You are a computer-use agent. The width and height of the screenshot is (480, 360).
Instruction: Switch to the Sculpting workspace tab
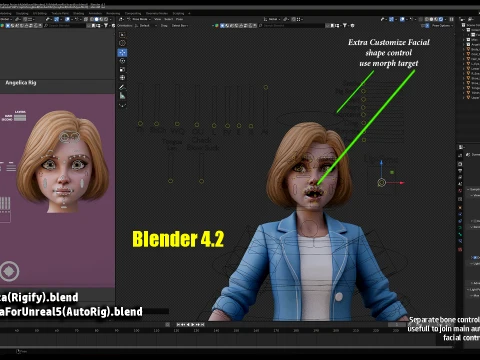(22, 13)
